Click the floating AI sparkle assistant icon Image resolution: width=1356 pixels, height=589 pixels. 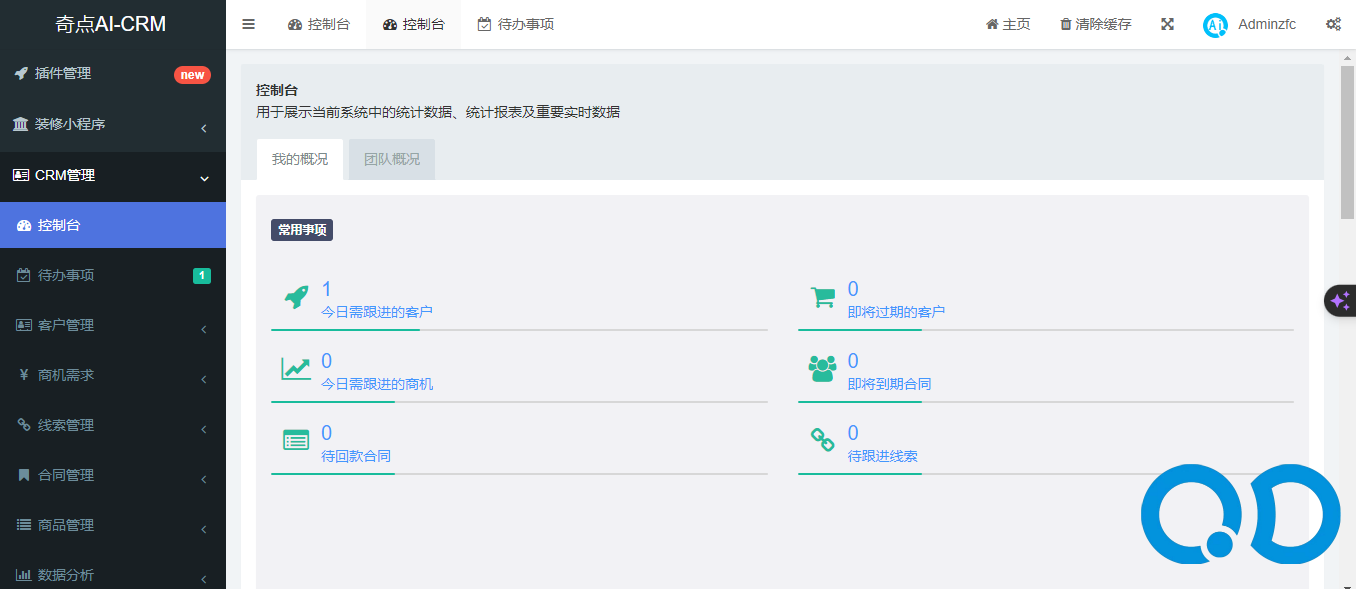coord(1340,301)
